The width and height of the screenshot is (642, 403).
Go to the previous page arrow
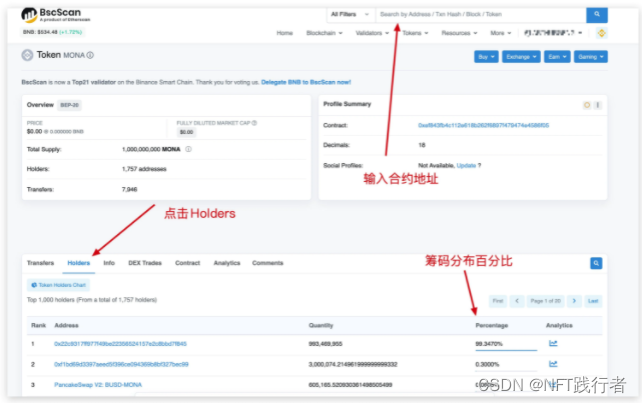pos(517,301)
